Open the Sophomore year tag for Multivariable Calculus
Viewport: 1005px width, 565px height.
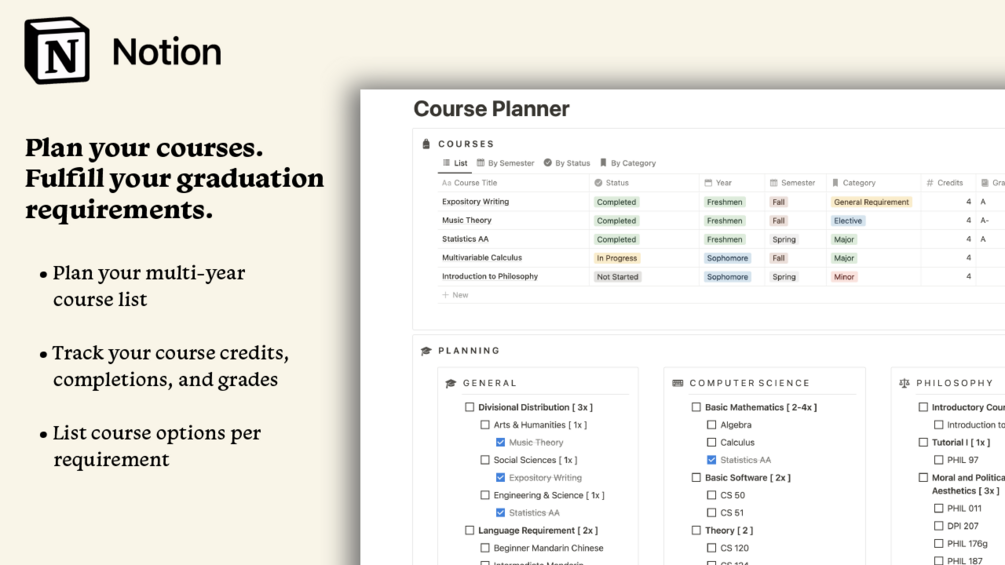(x=727, y=258)
